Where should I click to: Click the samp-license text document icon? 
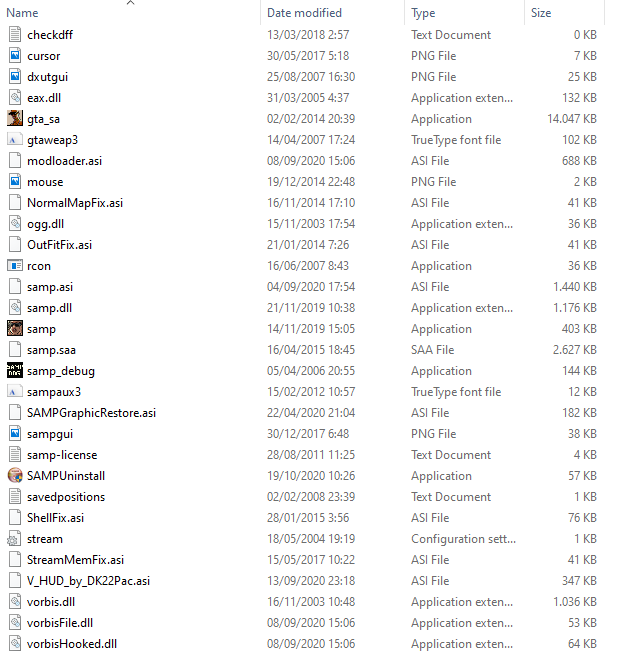pos(15,455)
